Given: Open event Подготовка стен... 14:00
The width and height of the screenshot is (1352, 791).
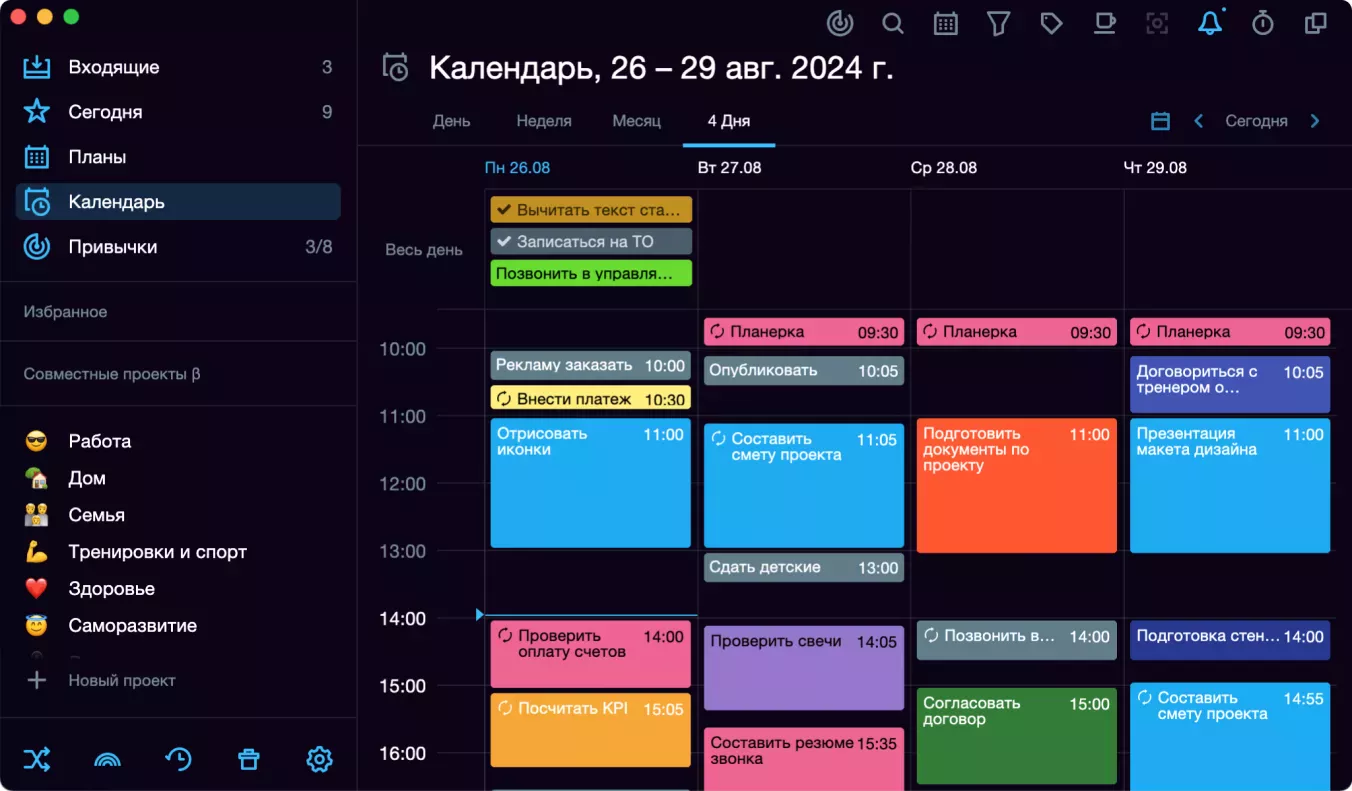Looking at the screenshot, I should tap(1230, 640).
